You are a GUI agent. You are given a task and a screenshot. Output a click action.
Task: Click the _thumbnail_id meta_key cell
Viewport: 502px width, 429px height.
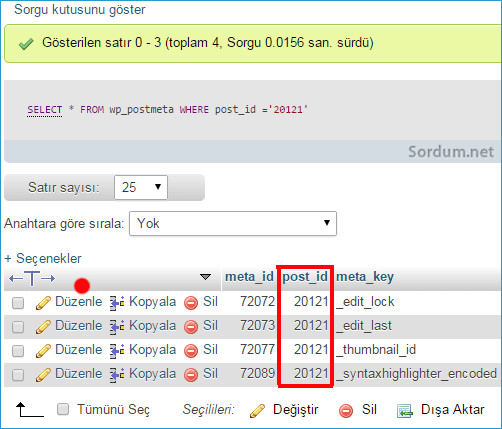click(376, 350)
